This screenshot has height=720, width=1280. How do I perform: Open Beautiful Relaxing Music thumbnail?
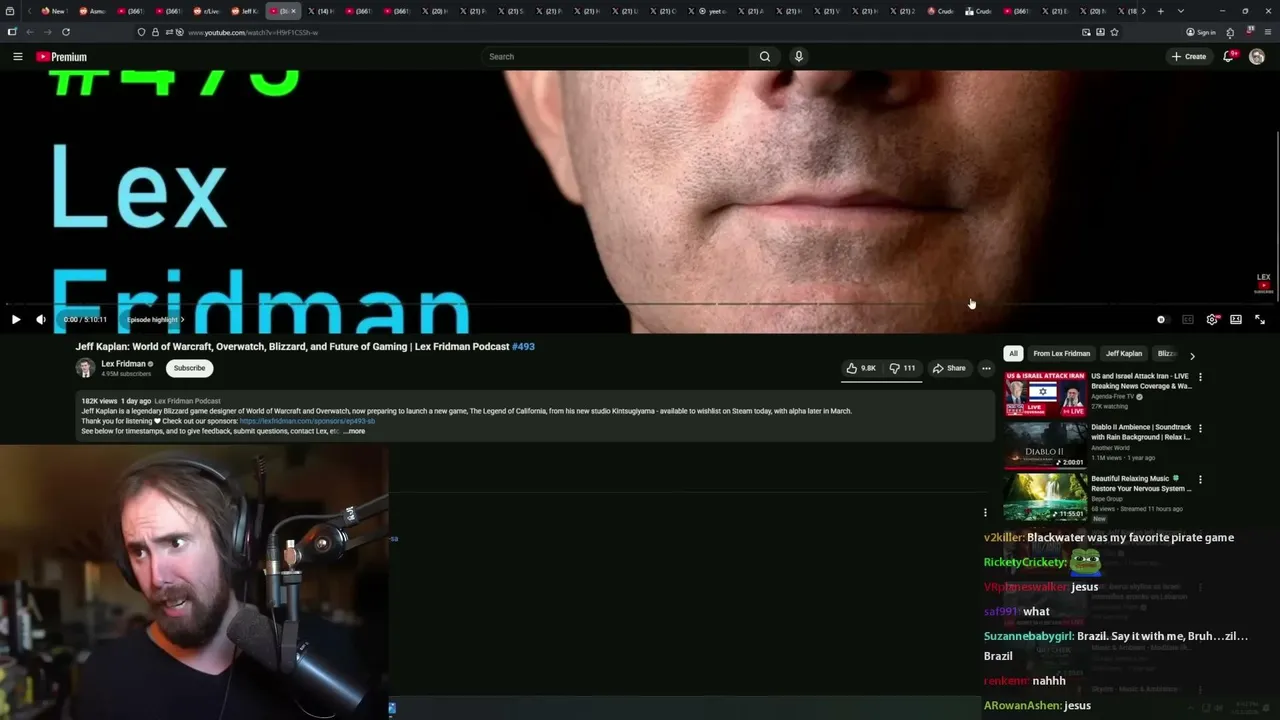[1046, 496]
